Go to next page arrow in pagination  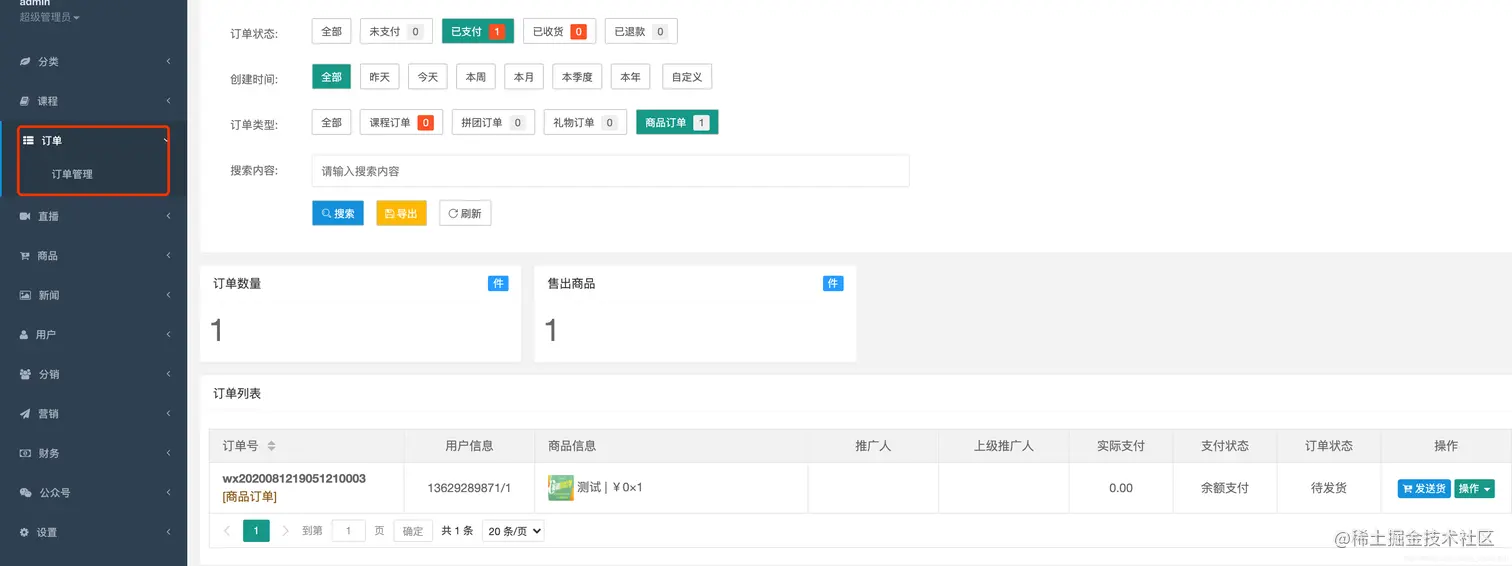pos(286,531)
